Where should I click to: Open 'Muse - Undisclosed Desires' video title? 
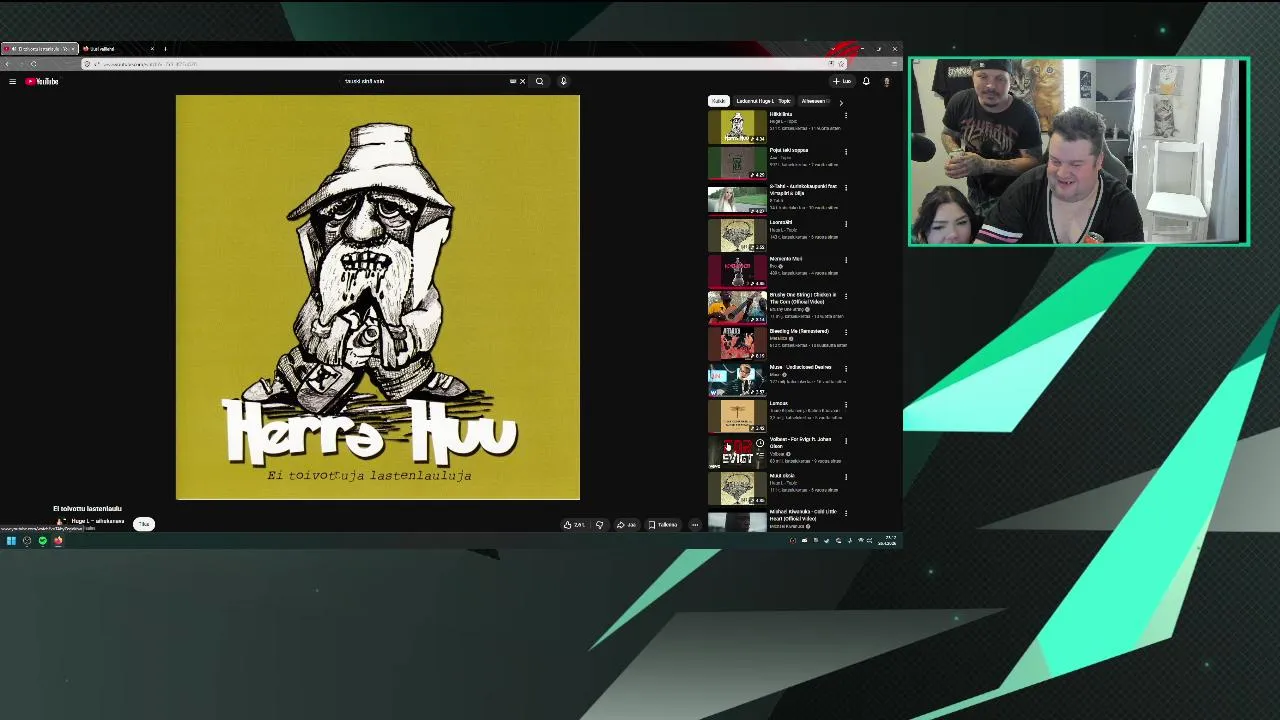[x=801, y=367]
